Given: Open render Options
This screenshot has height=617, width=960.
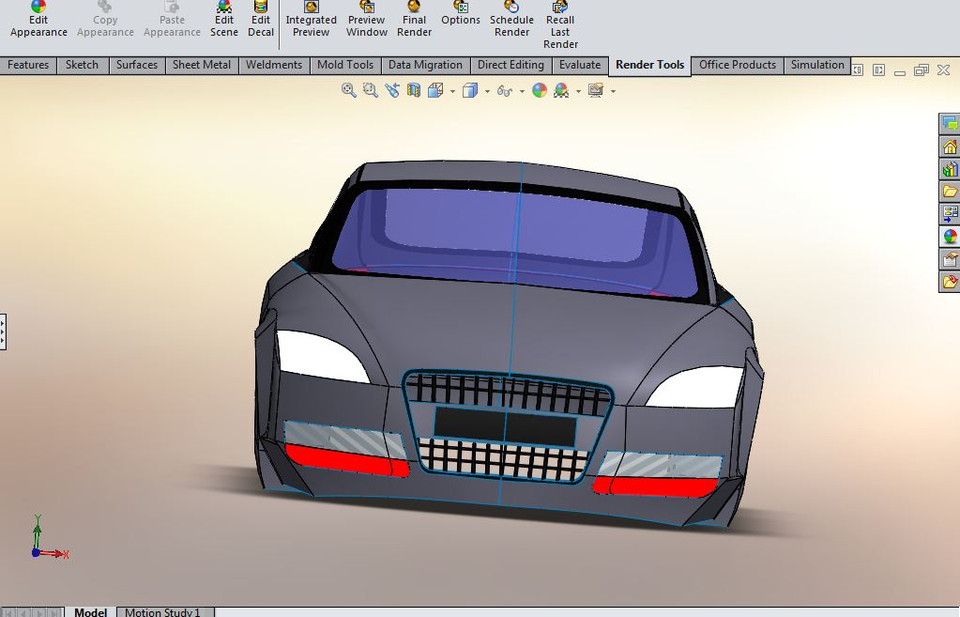Looking at the screenshot, I should click(460, 15).
